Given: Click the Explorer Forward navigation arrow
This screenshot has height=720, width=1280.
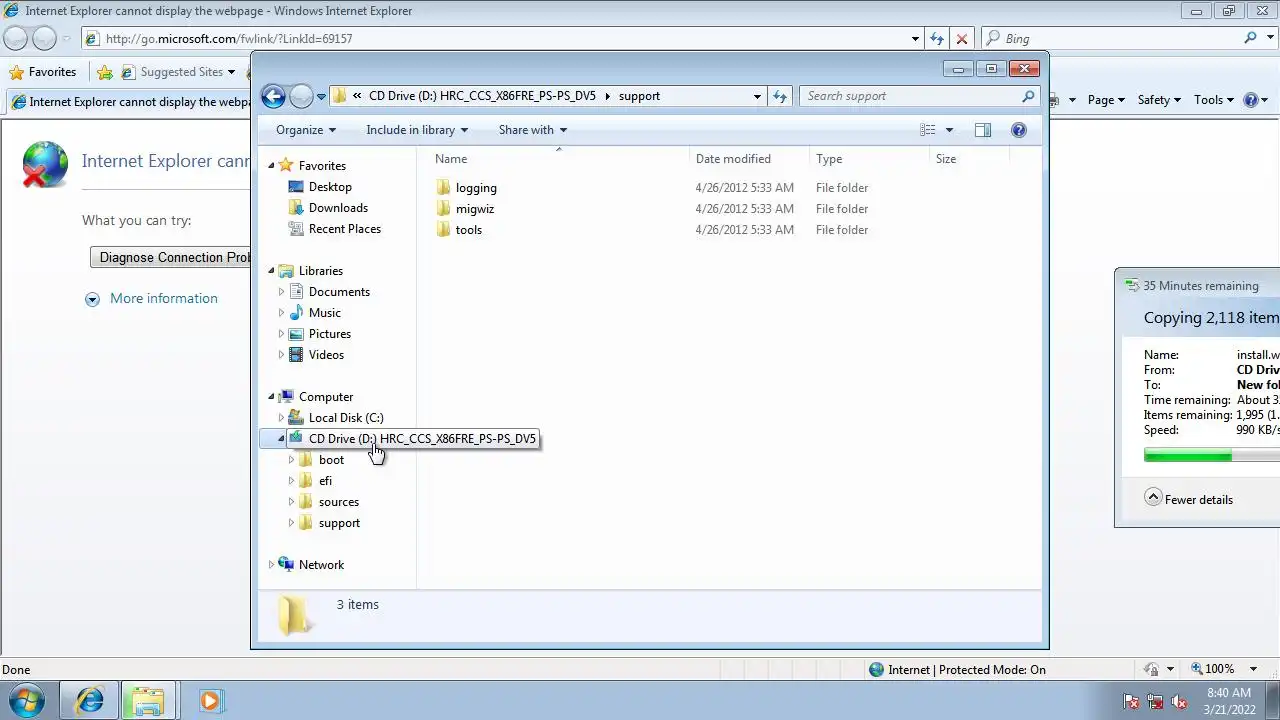Looking at the screenshot, I should tap(301, 96).
